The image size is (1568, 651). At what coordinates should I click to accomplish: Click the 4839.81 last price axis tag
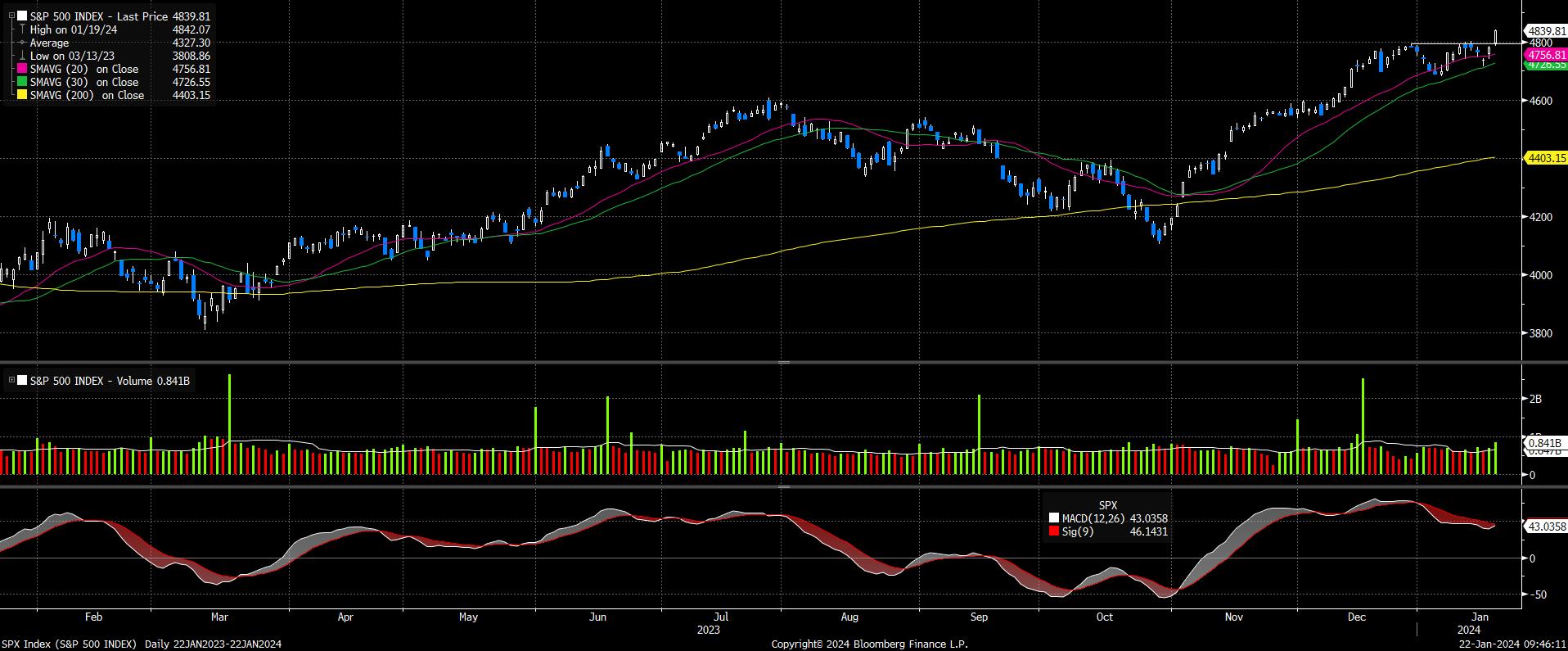tap(1546, 30)
